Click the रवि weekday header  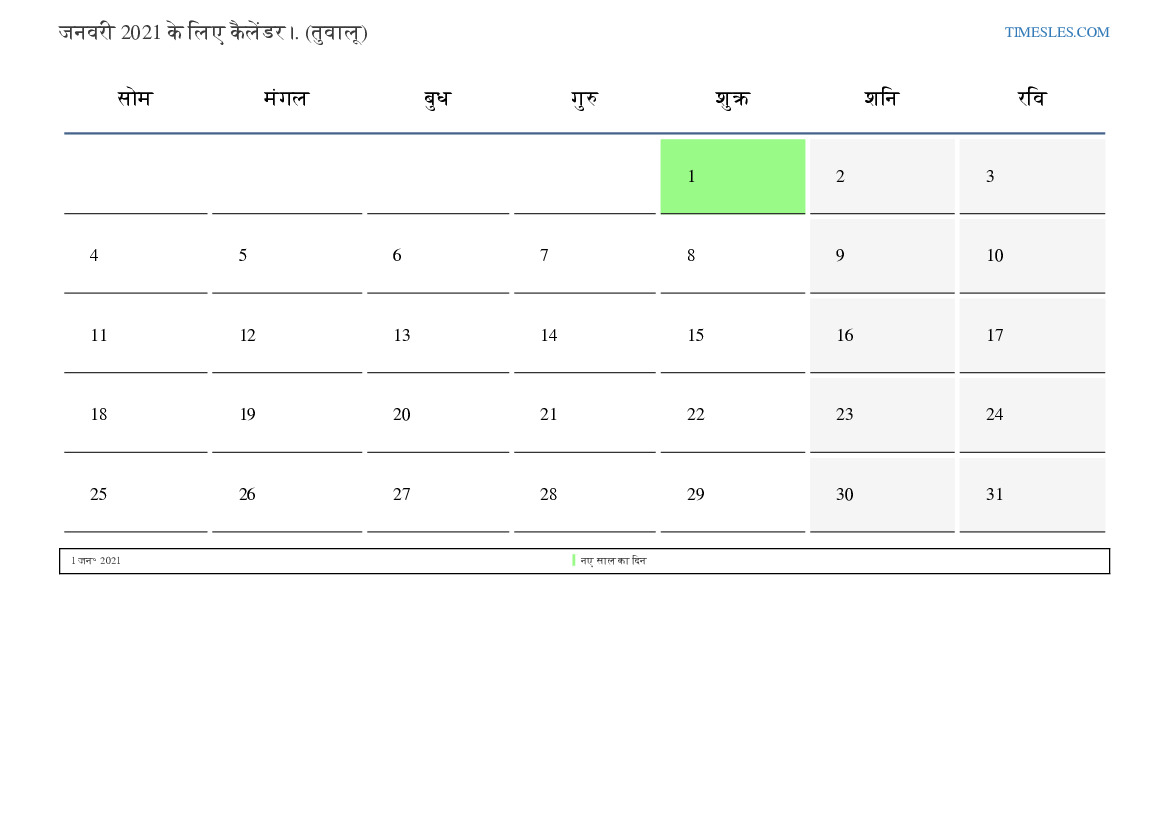1031,99
